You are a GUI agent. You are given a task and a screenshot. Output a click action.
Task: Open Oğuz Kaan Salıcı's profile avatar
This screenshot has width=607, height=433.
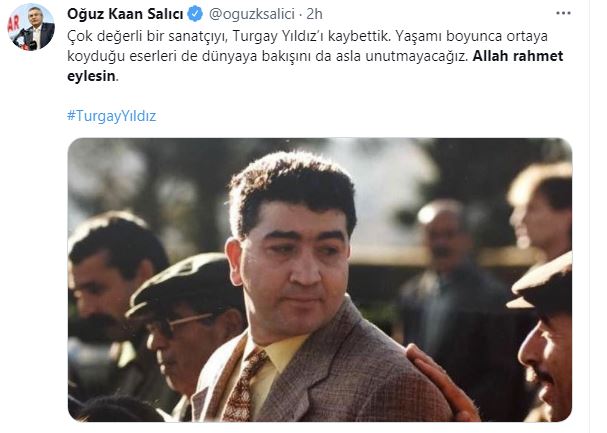(x=31, y=27)
